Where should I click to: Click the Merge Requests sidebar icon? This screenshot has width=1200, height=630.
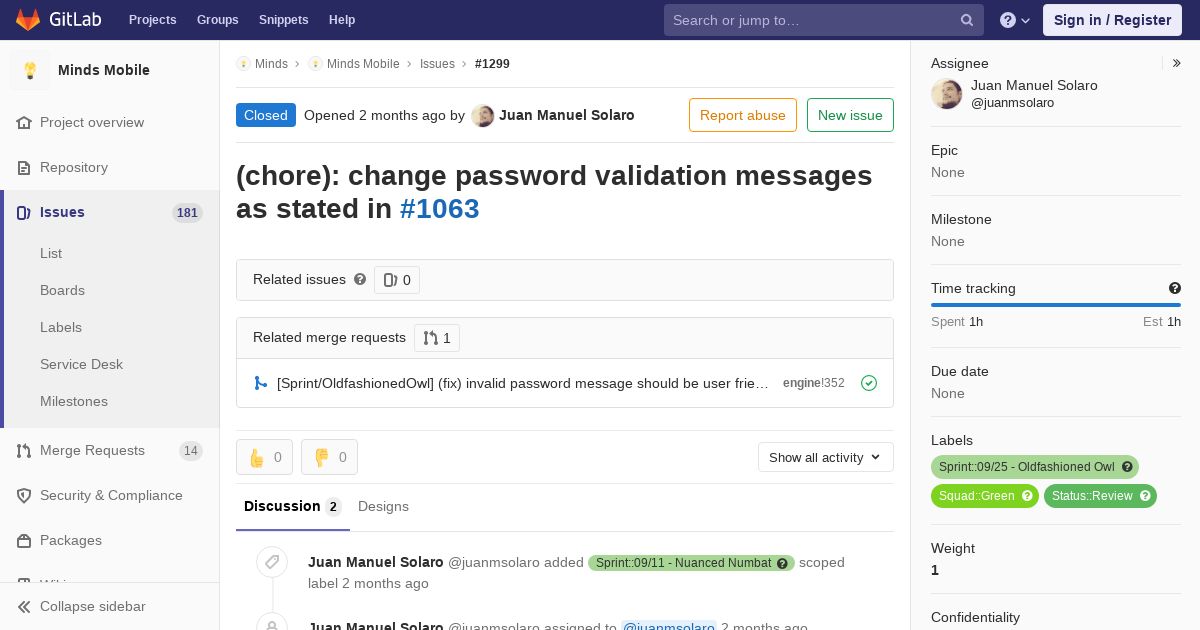pyautogui.click(x=24, y=450)
